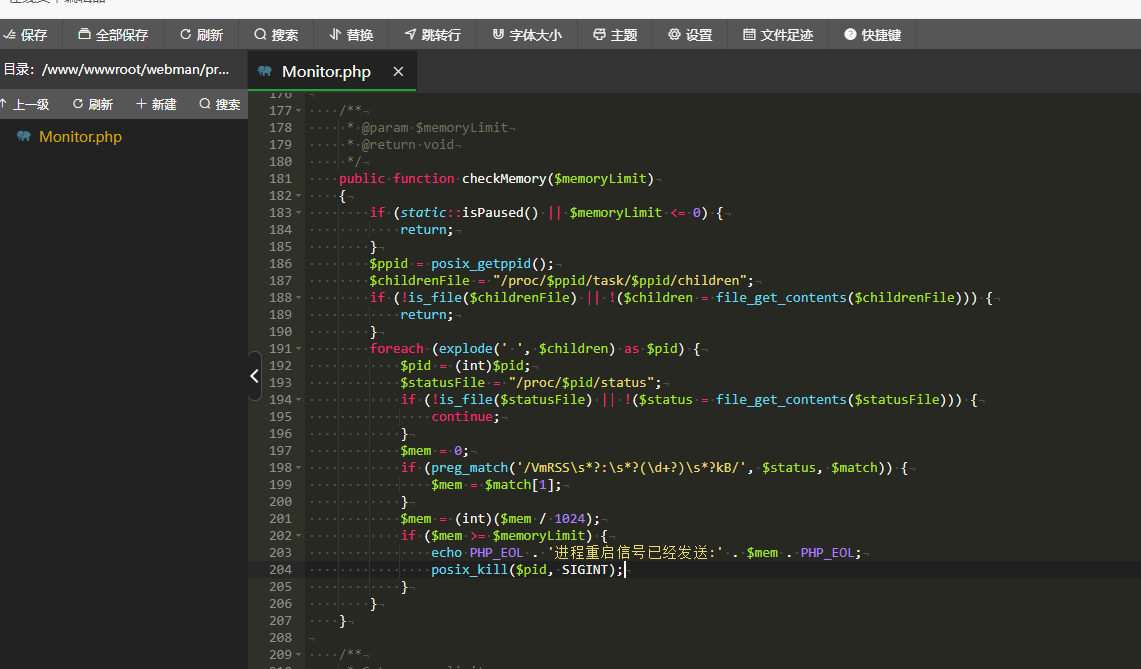Screen dimensions: 1141x669
Task: Show the 快捷键 shortcuts help
Action: 872,35
